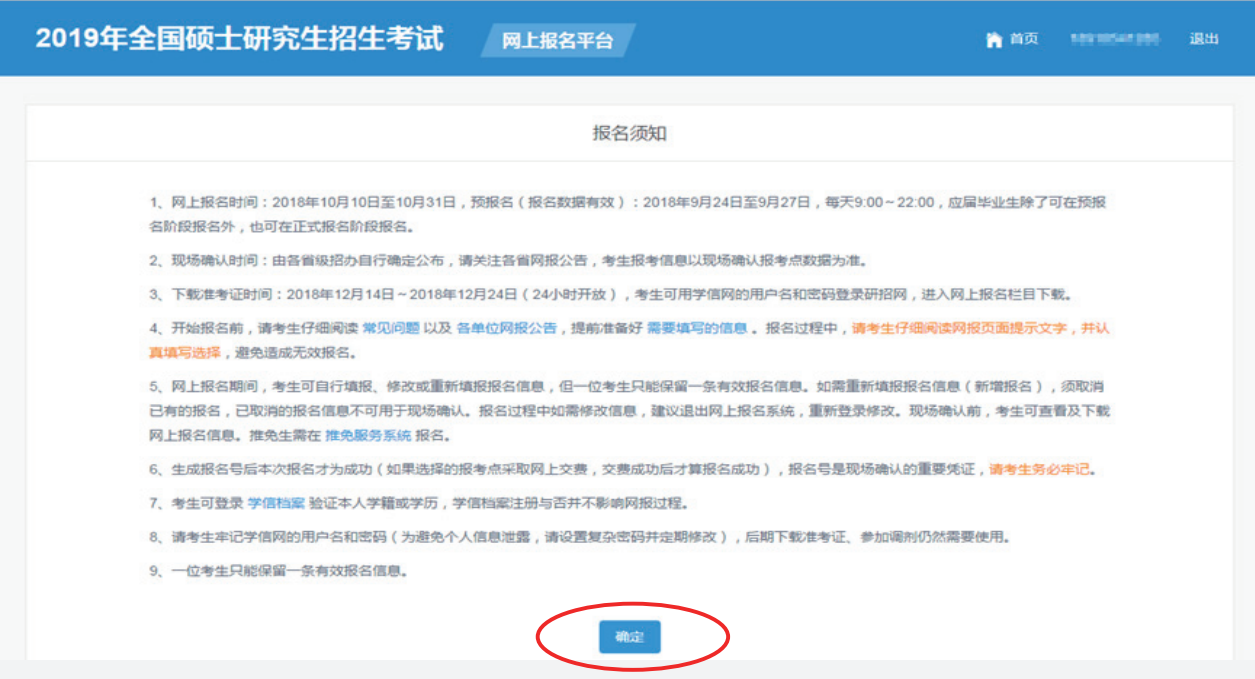Click the 报名须知 panel heading
The width and height of the screenshot is (1255, 679).
point(629,133)
